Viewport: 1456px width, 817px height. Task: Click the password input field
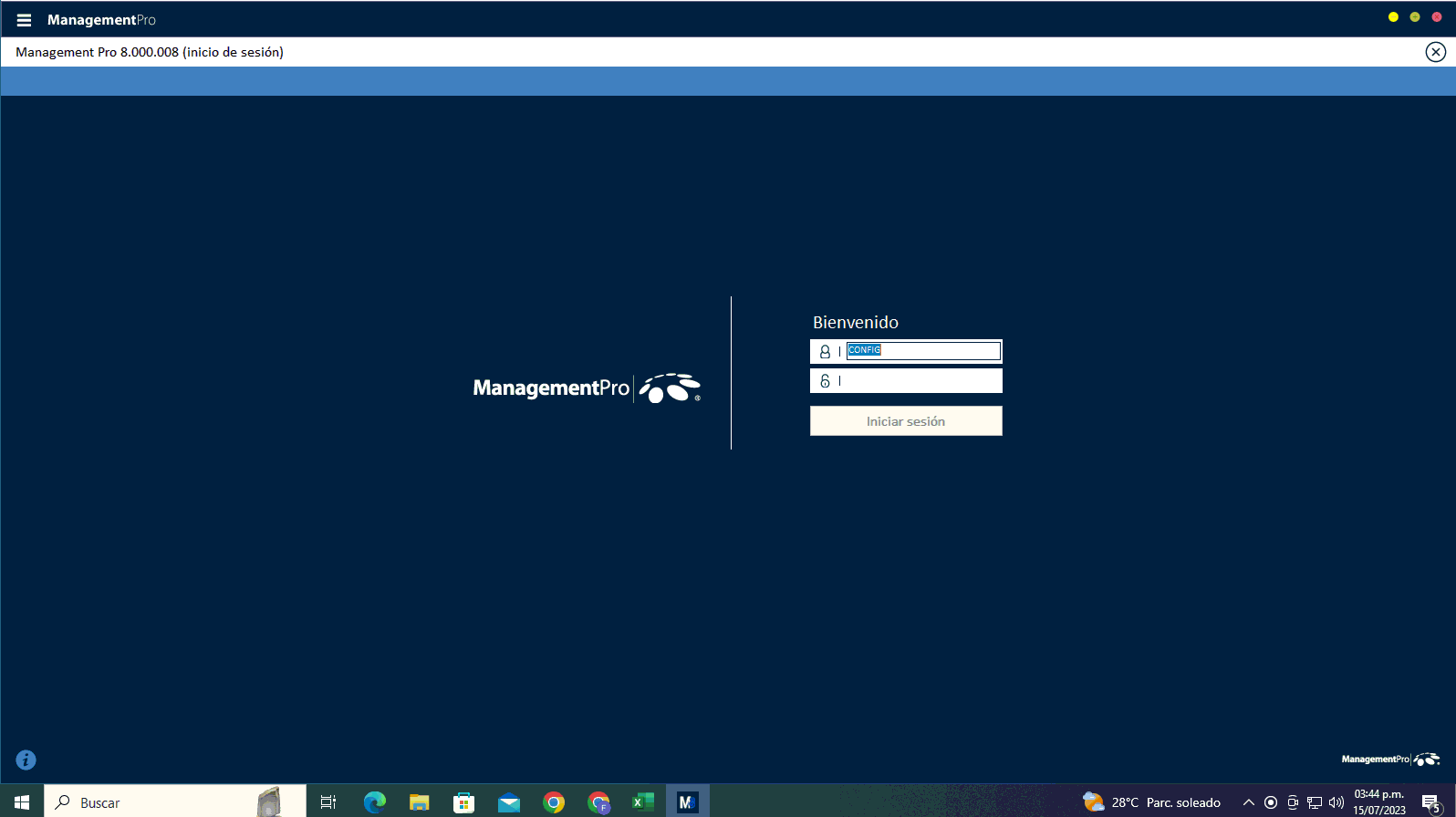coord(920,381)
